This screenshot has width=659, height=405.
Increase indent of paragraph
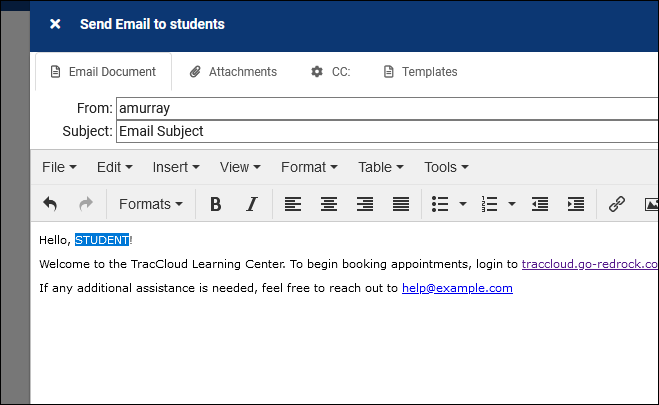576,204
